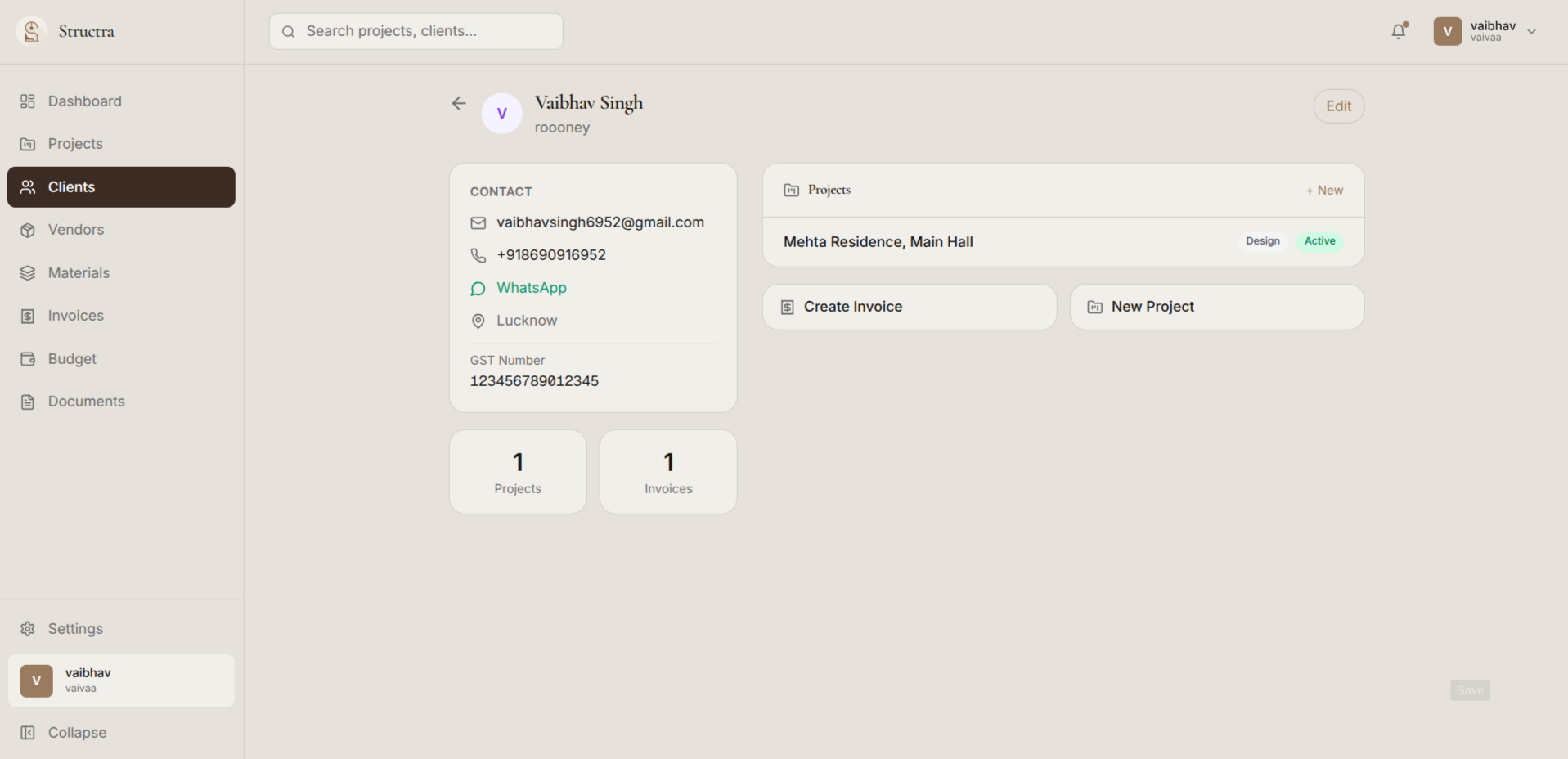Viewport: 1568px width, 759px height.
Task: Click the Design tag
Action: click(x=1263, y=241)
